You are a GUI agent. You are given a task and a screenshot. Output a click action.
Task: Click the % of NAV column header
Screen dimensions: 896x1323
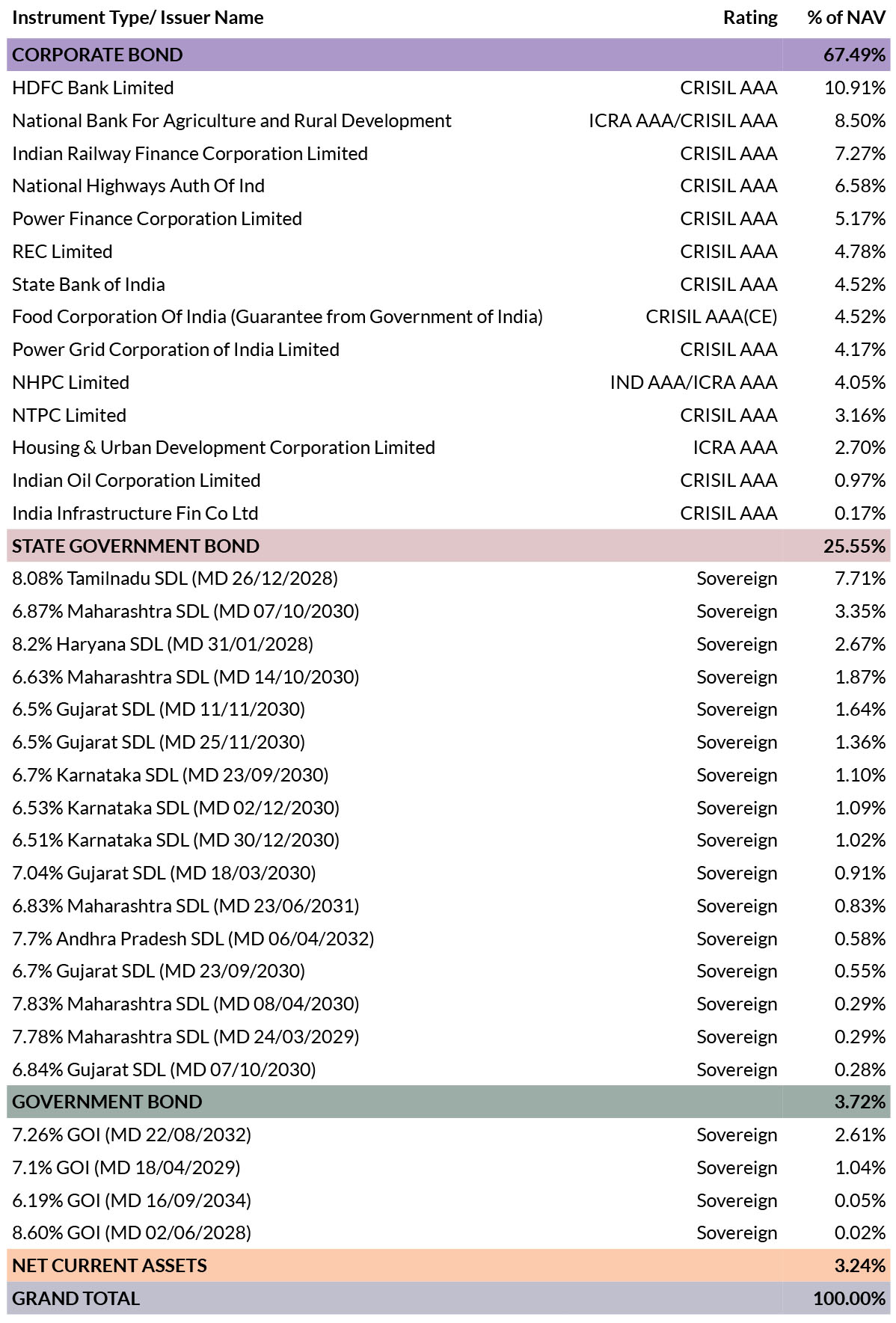(846, 17)
